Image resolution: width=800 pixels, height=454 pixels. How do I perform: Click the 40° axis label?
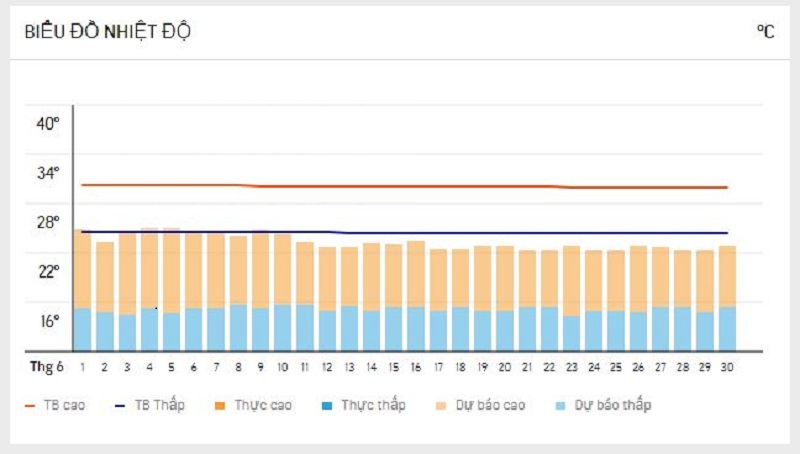48,123
